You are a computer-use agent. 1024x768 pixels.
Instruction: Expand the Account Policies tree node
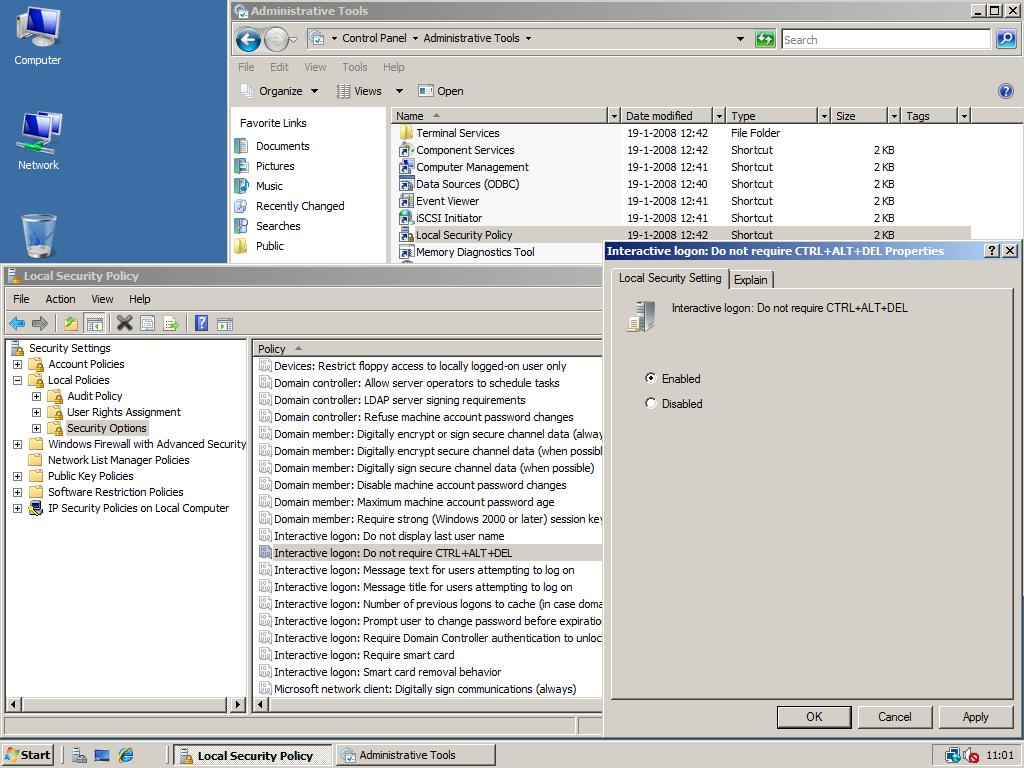(18, 364)
